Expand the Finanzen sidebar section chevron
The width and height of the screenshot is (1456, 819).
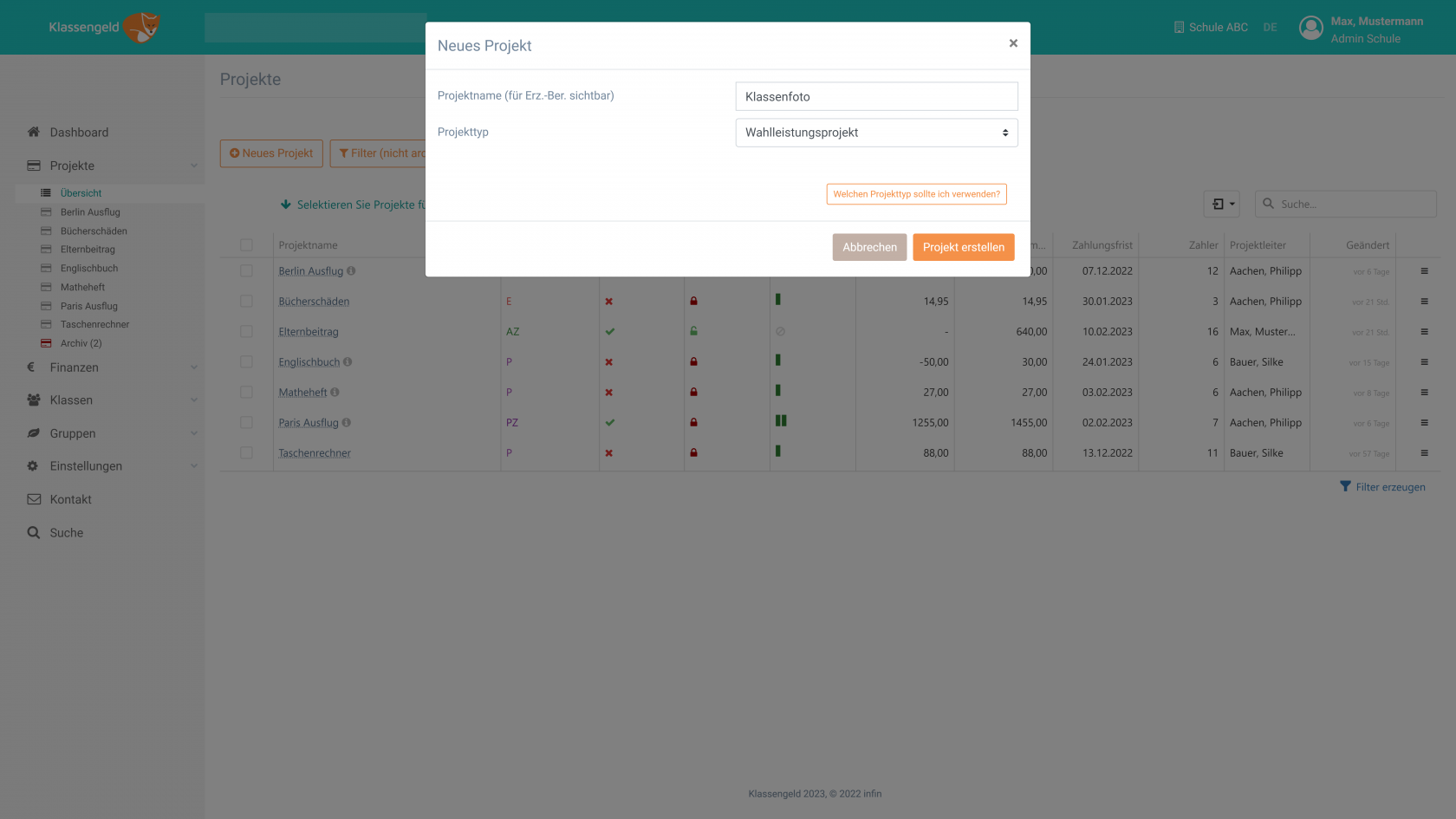pyautogui.click(x=194, y=367)
